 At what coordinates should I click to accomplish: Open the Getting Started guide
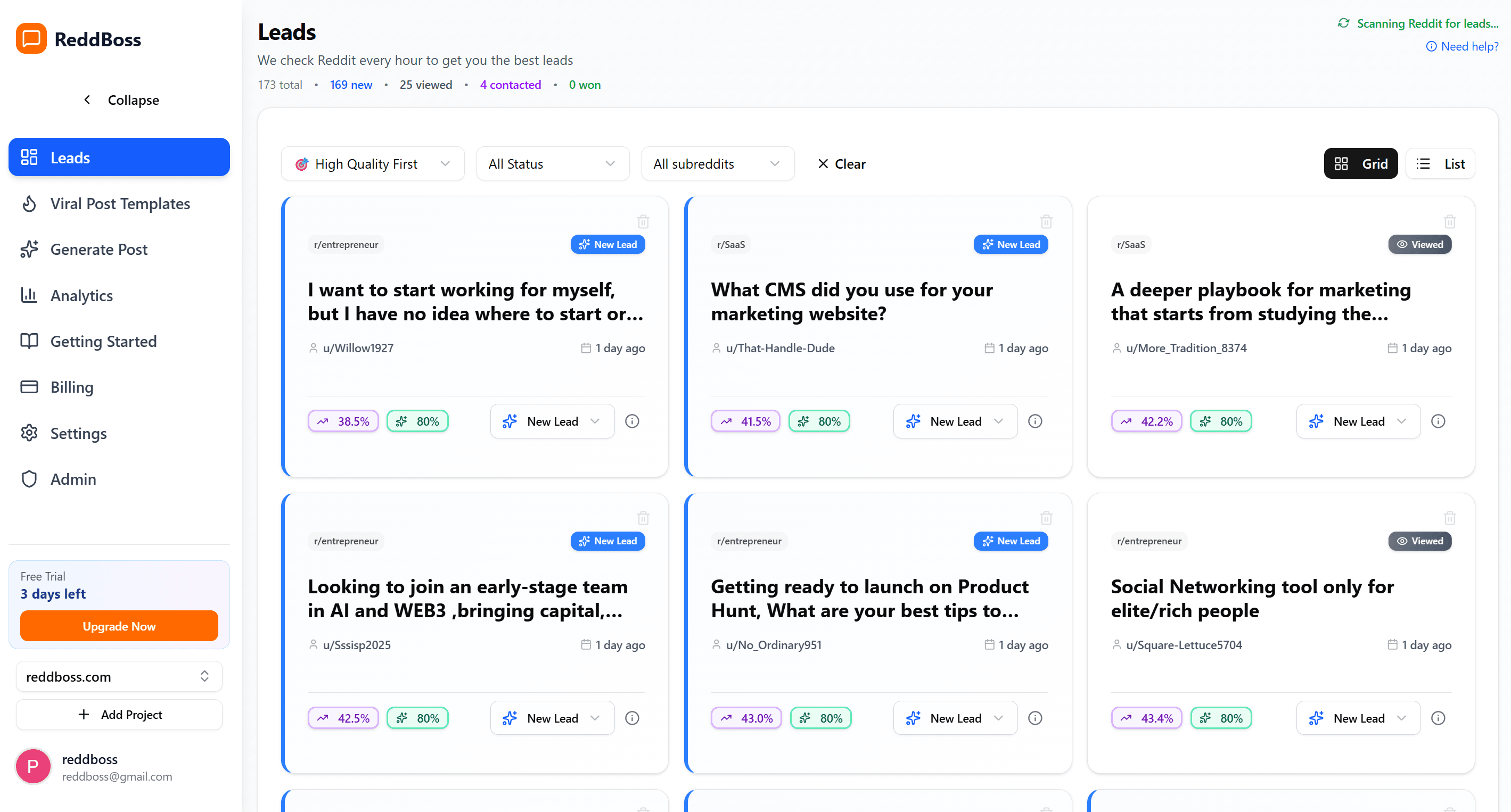click(x=103, y=341)
